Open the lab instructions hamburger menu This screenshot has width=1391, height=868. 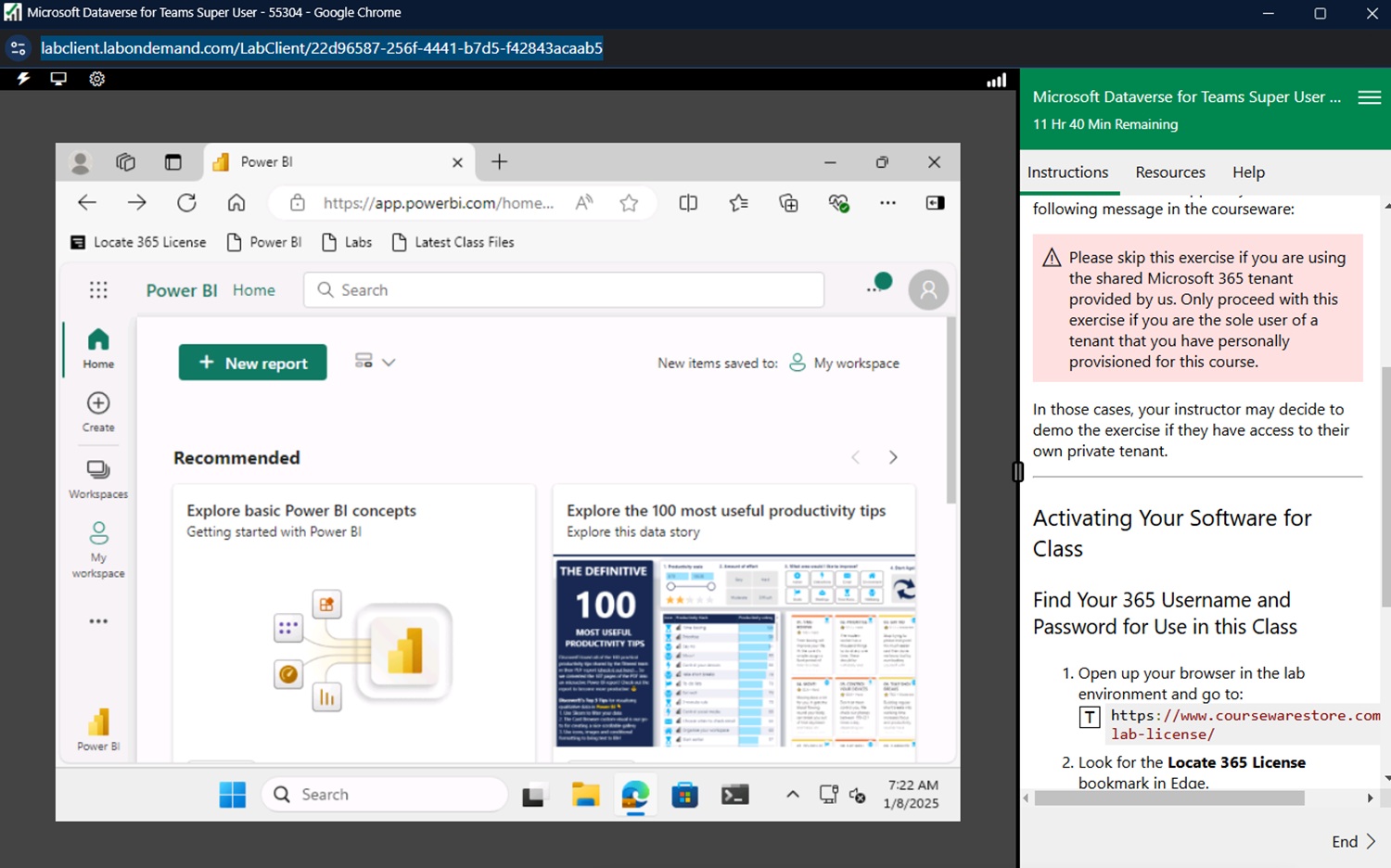click(x=1369, y=97)
